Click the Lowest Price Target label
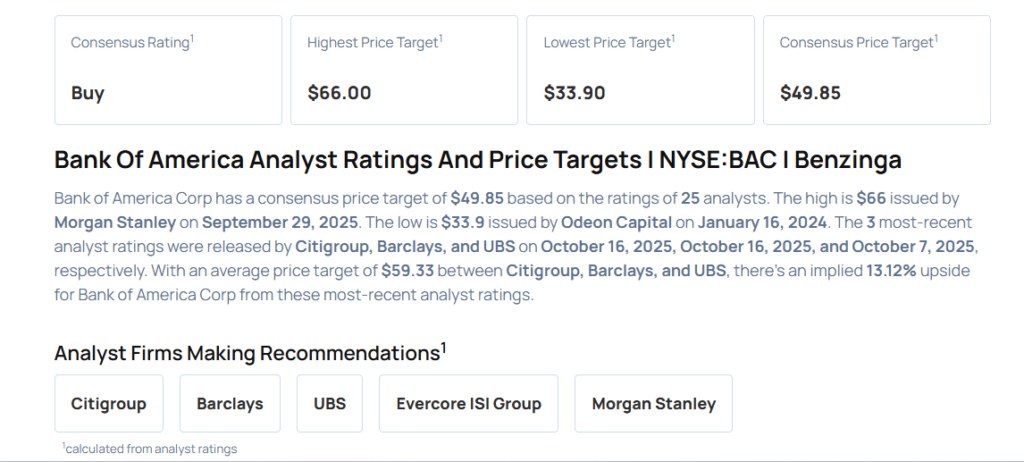The width and height of the screenshot is (1024, 462). 607,43
